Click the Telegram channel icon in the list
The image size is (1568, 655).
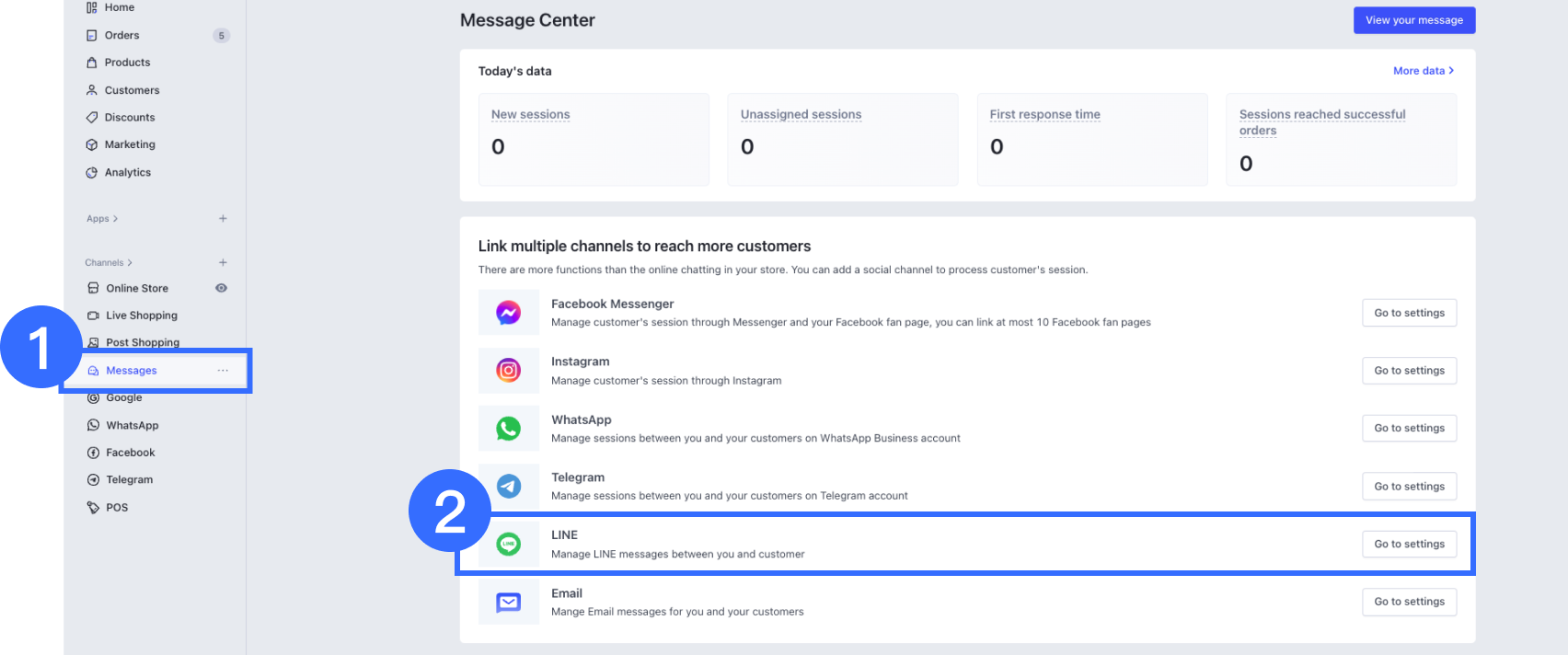(508, 486)
